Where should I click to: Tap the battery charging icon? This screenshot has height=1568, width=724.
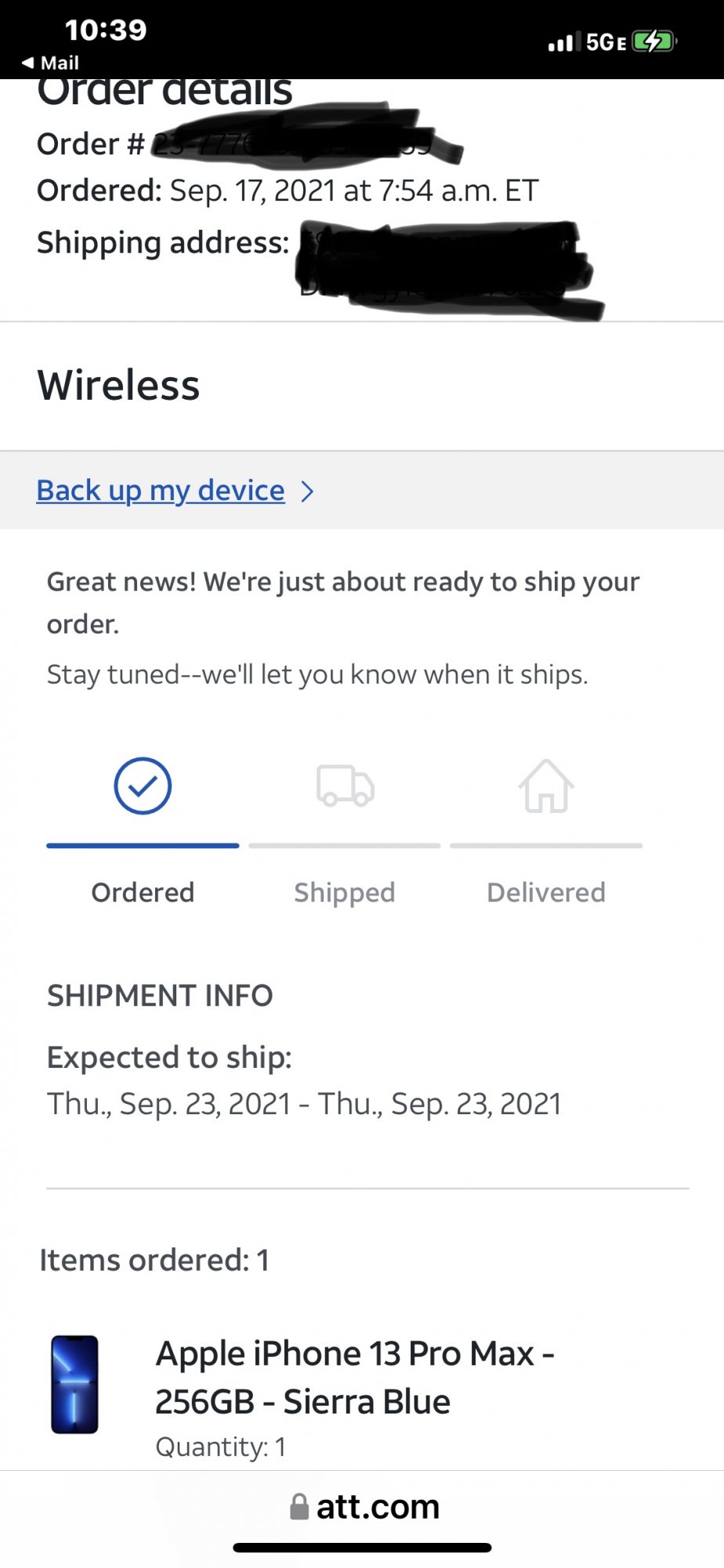click(653, 41)
